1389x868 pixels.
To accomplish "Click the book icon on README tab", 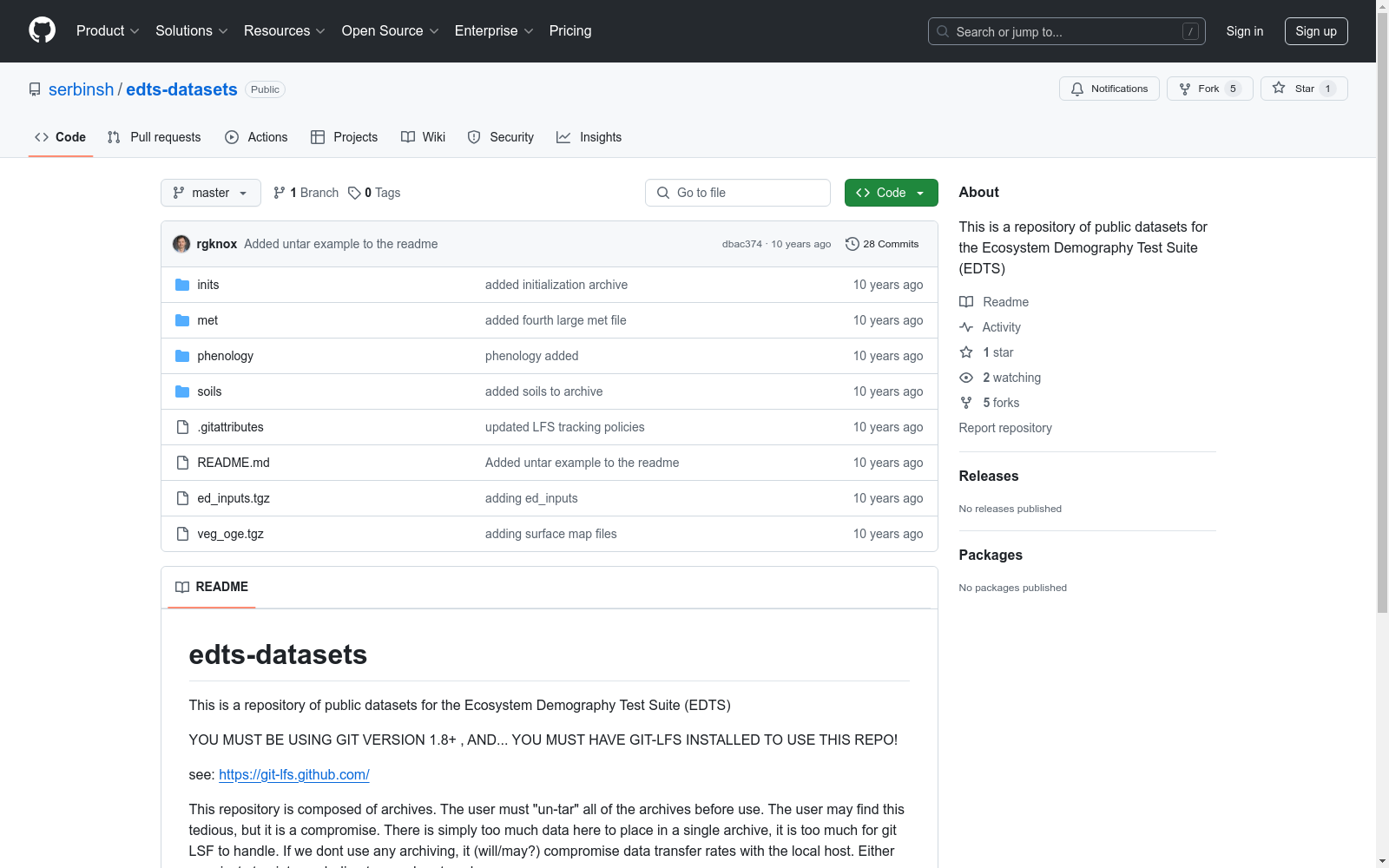I will pos(182,587).
